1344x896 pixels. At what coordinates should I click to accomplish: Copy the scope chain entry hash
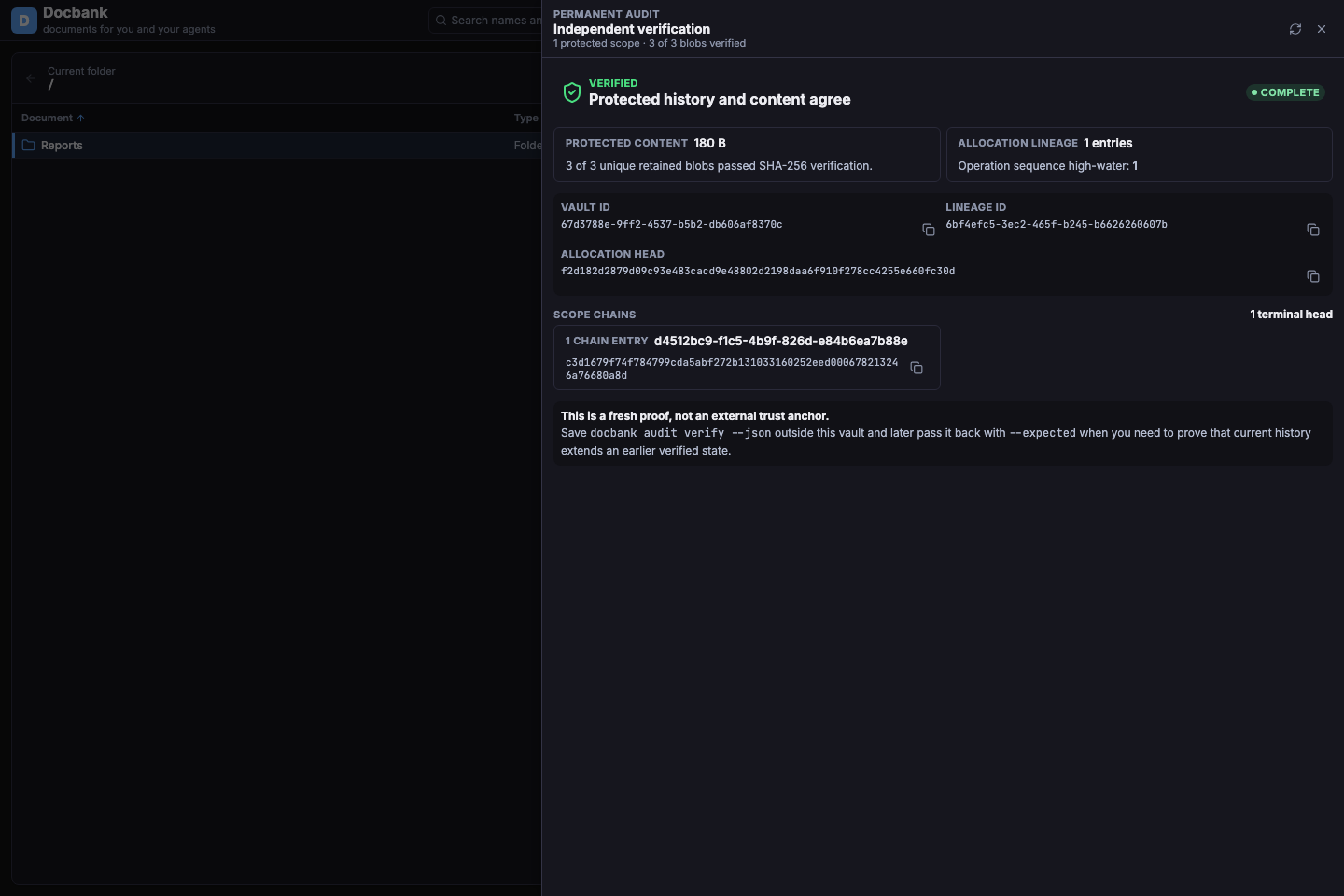click(x=917, y=368)
